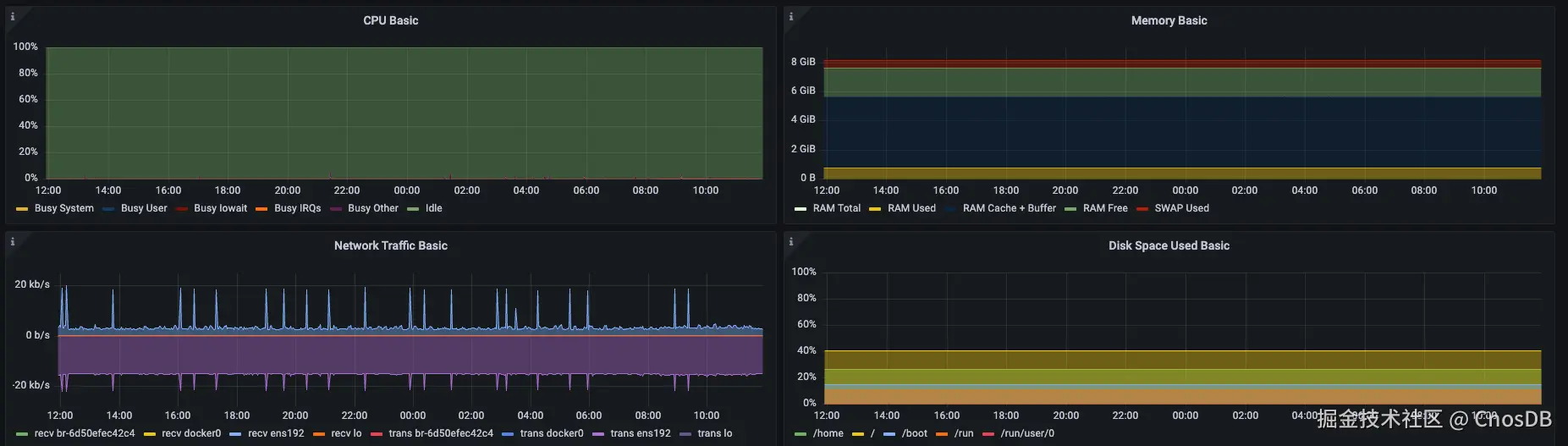Toggle RAM Free series in Memory legend

tap(1105, 208)
